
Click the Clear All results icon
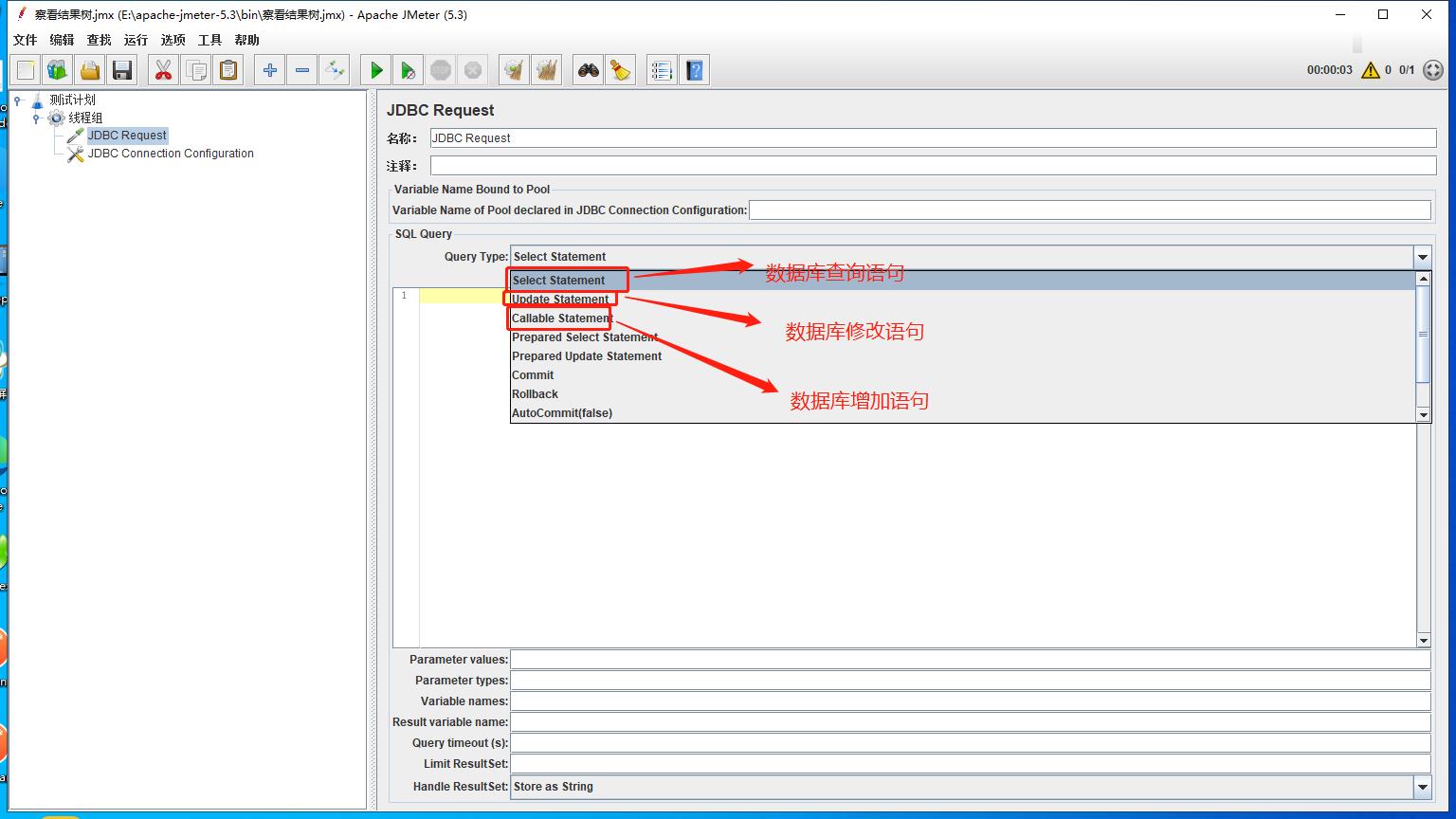pos(546,70)
